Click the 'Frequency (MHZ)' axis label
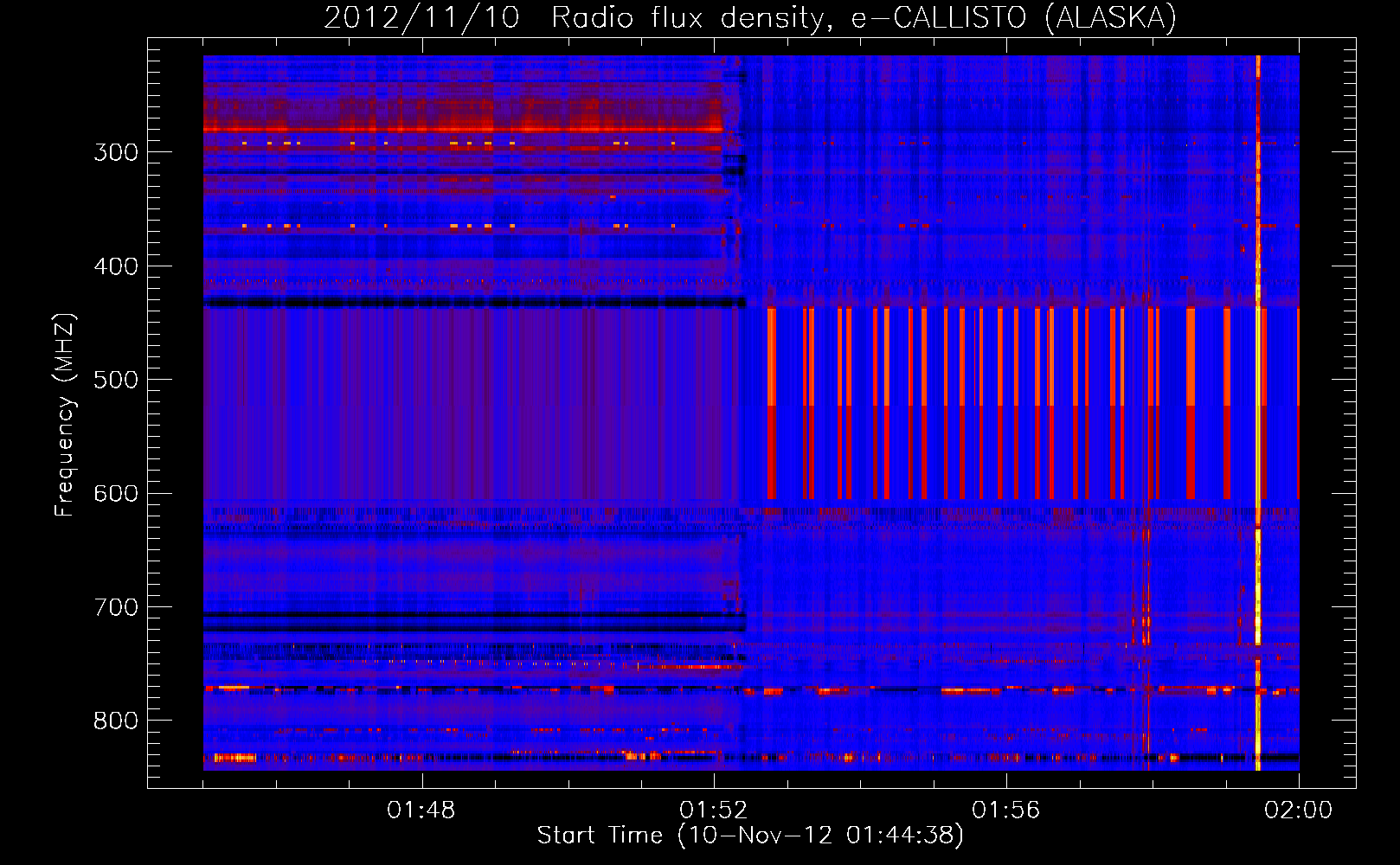Image resolution: width=1400 pixels, height=865 pixels. pos(65,415)
